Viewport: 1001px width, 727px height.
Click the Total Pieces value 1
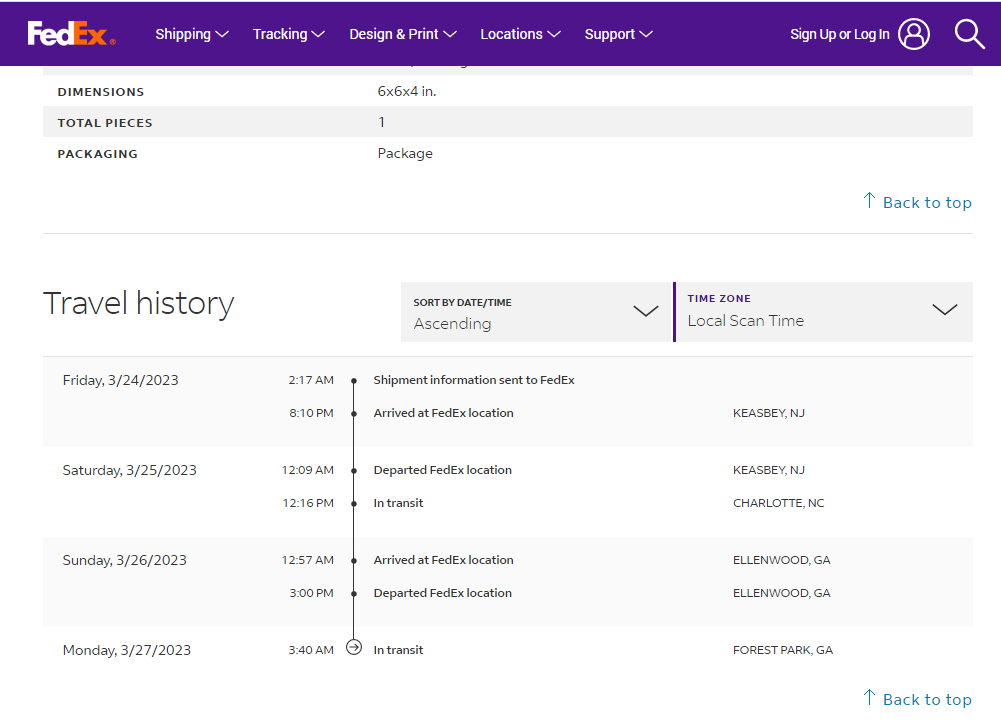381,122
